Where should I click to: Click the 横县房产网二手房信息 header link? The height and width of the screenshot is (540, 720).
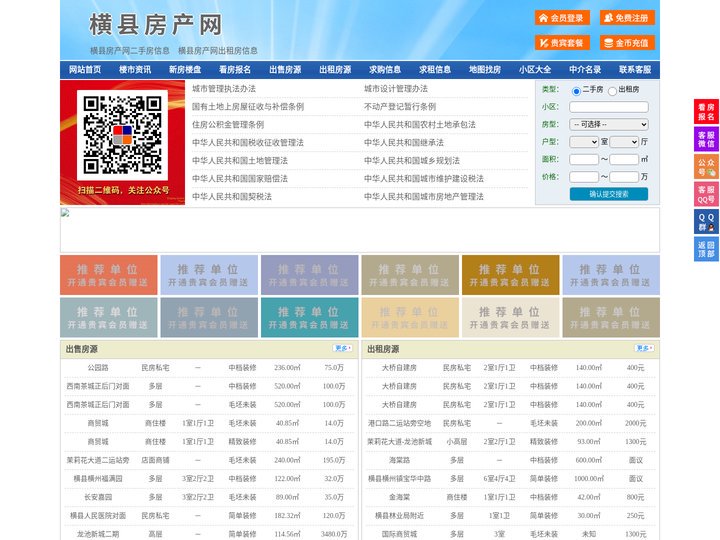130,51
